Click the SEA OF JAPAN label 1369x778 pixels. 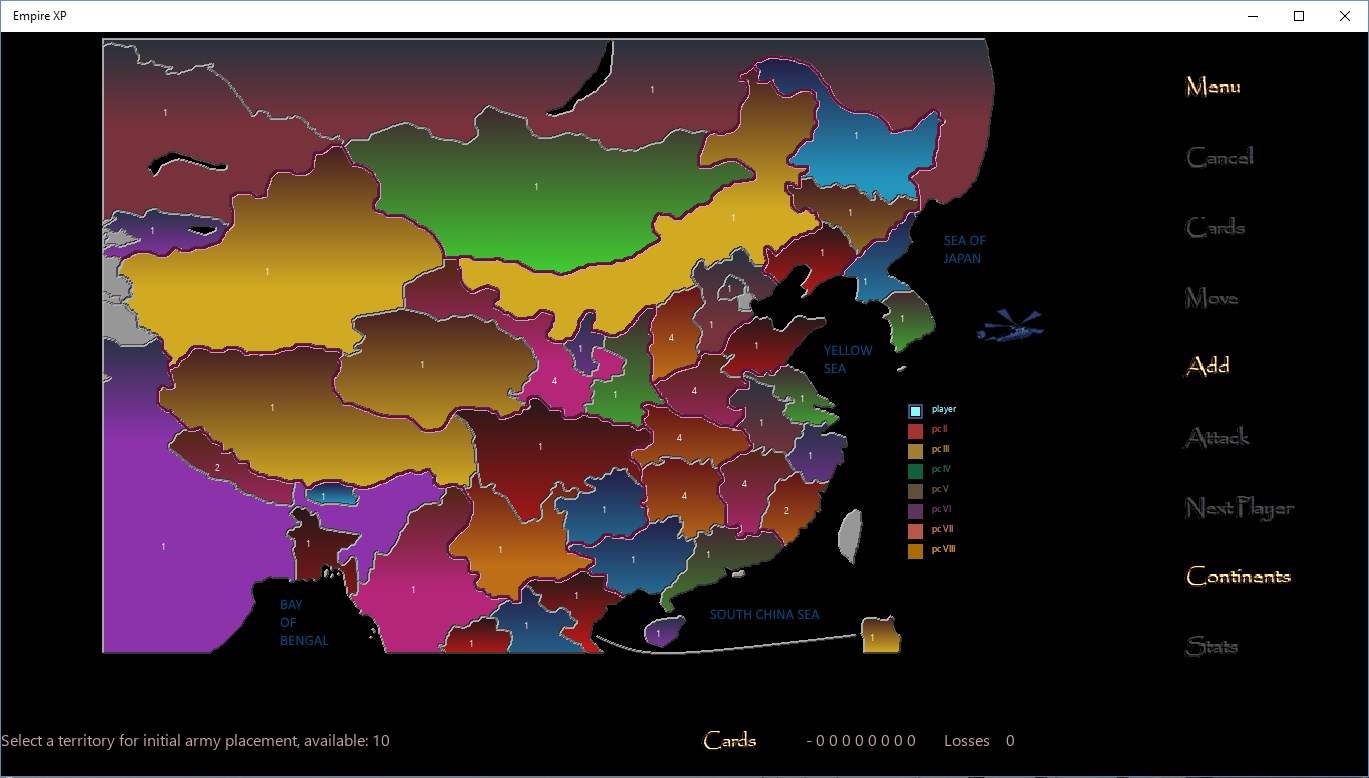point(964,250)
